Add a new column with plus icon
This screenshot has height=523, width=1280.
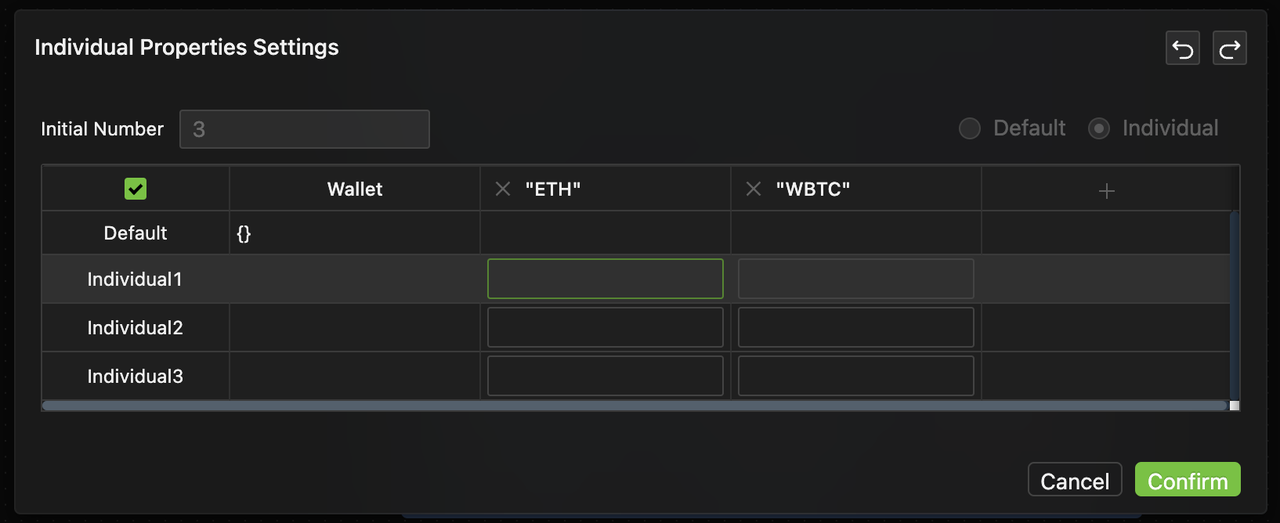tap(1106, 190)
